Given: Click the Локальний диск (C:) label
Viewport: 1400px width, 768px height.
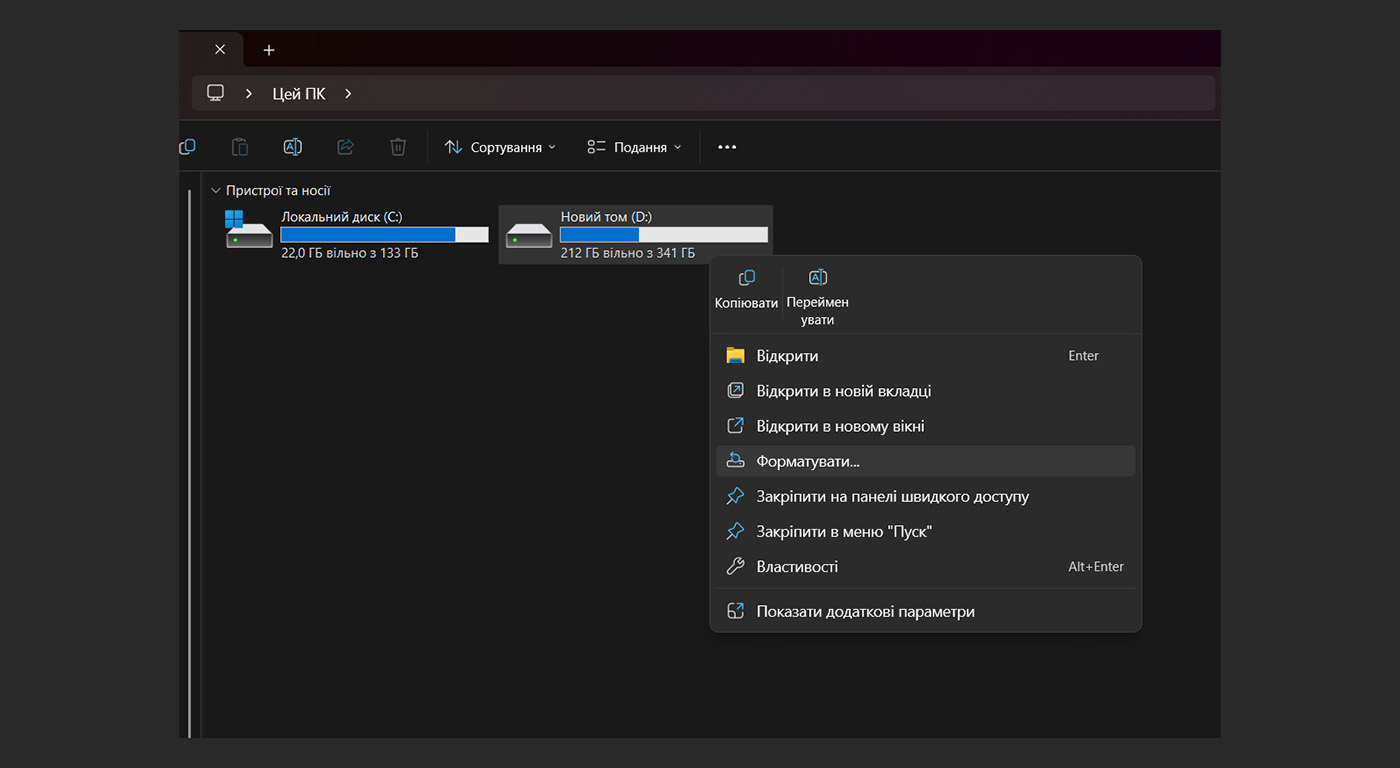Looking at the screenshot, I should point(341,217).
